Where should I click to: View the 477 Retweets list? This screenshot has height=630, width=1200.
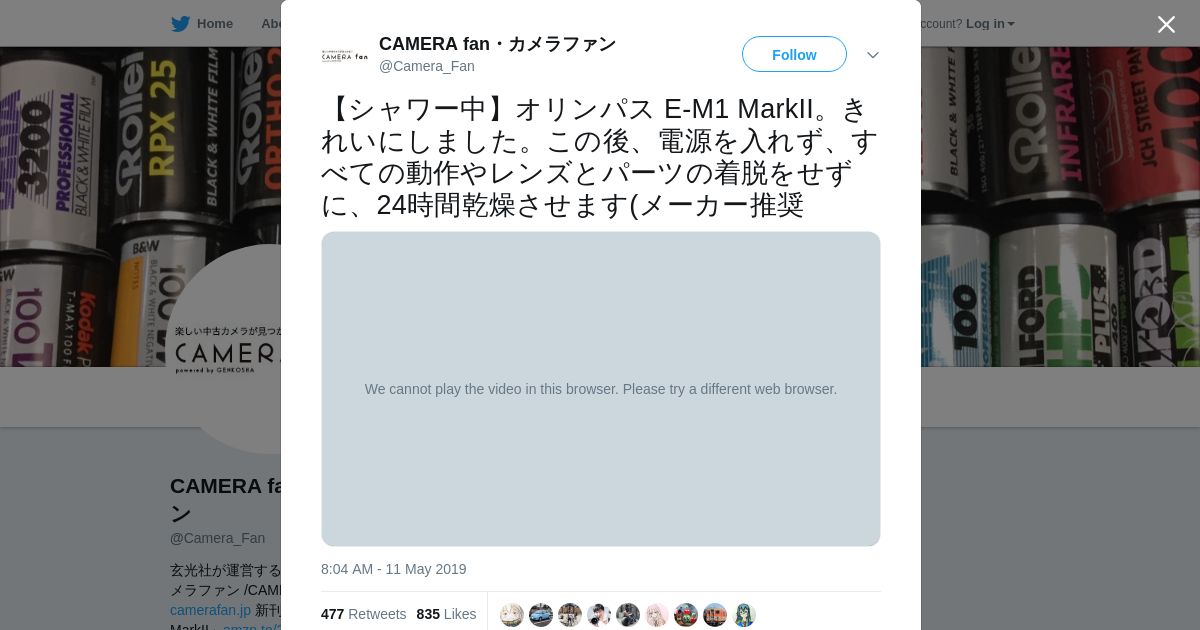(363, 614)
